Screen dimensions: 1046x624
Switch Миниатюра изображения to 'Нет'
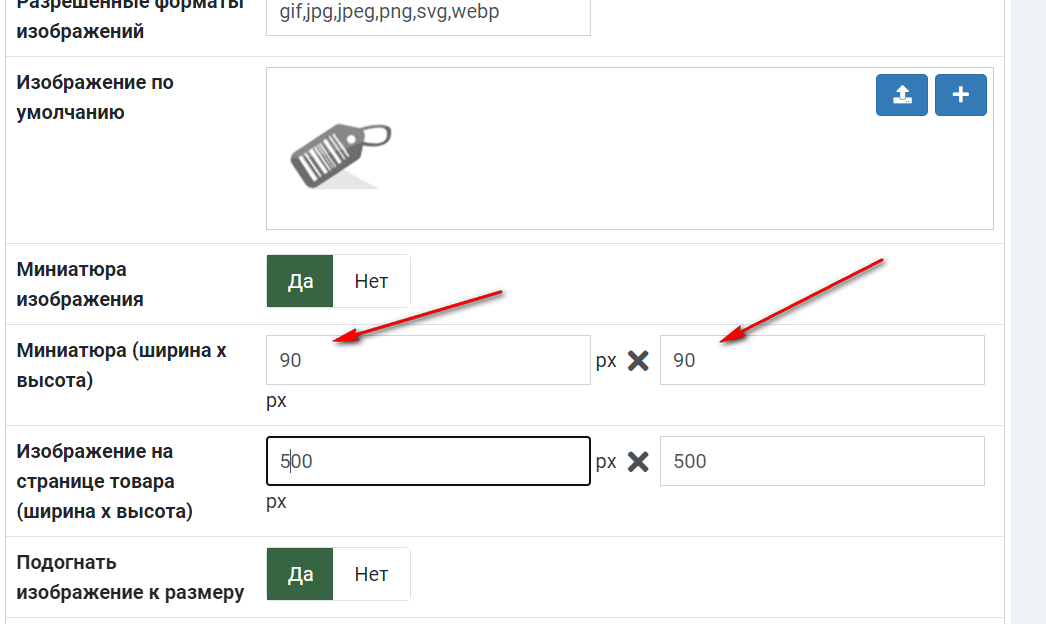pos(371,281)
